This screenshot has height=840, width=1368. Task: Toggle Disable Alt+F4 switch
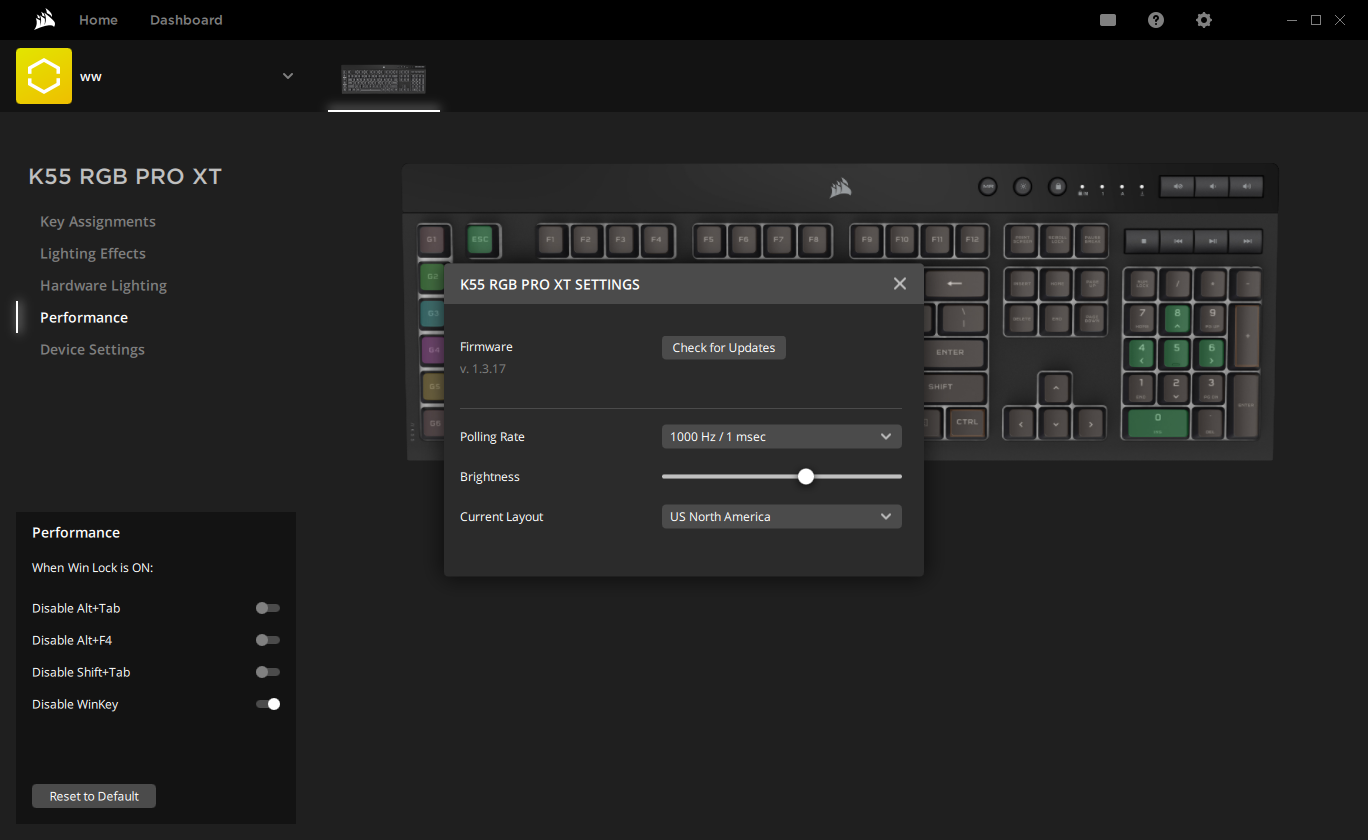[268, 640]
